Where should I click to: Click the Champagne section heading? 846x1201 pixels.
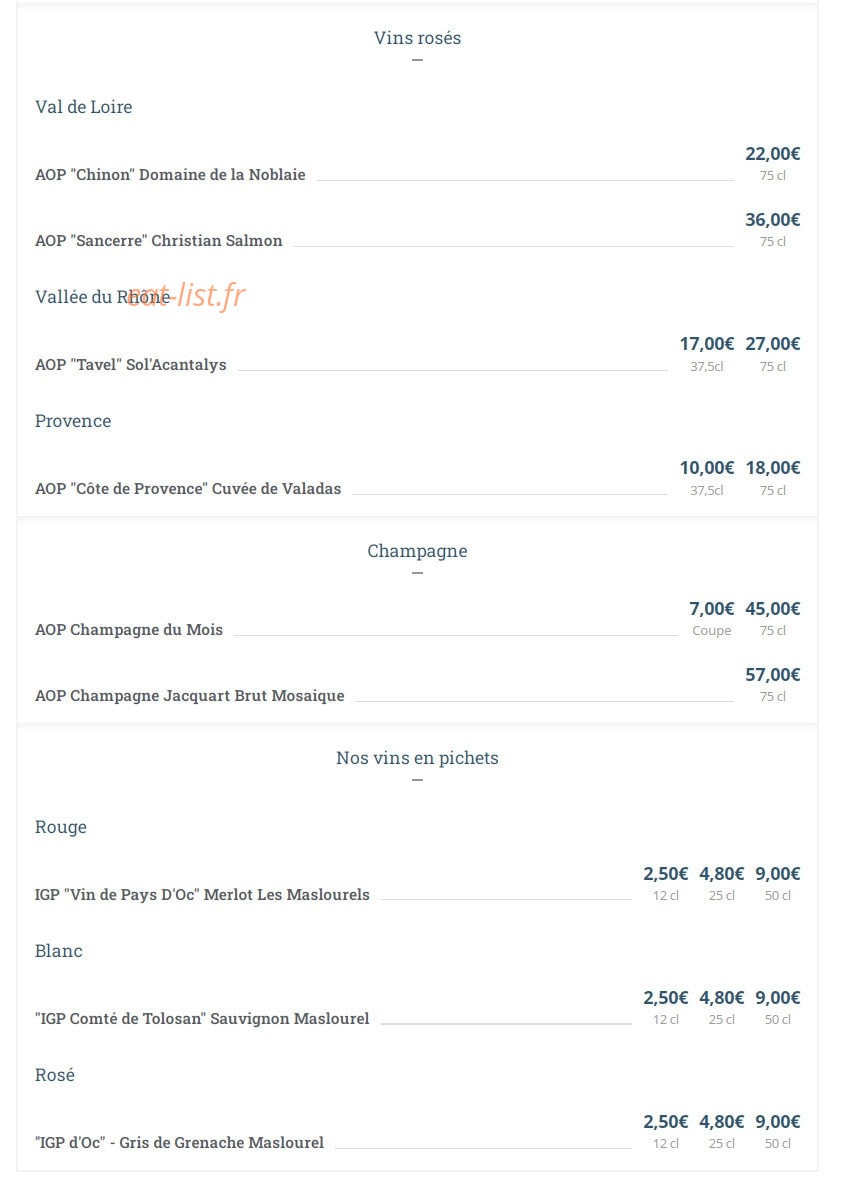click(x=417, y=551)
